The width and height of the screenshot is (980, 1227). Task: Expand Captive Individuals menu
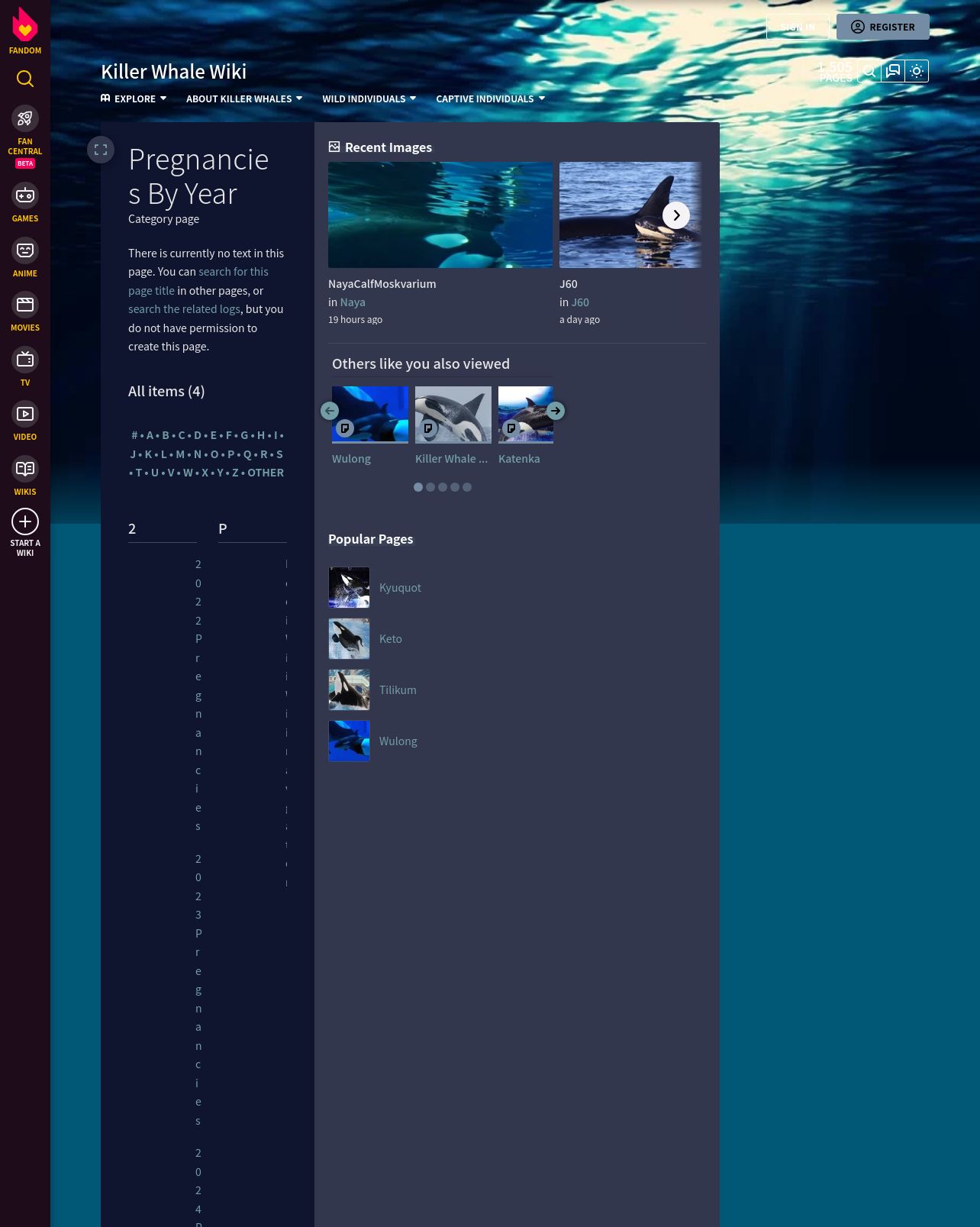coord(491,98)
